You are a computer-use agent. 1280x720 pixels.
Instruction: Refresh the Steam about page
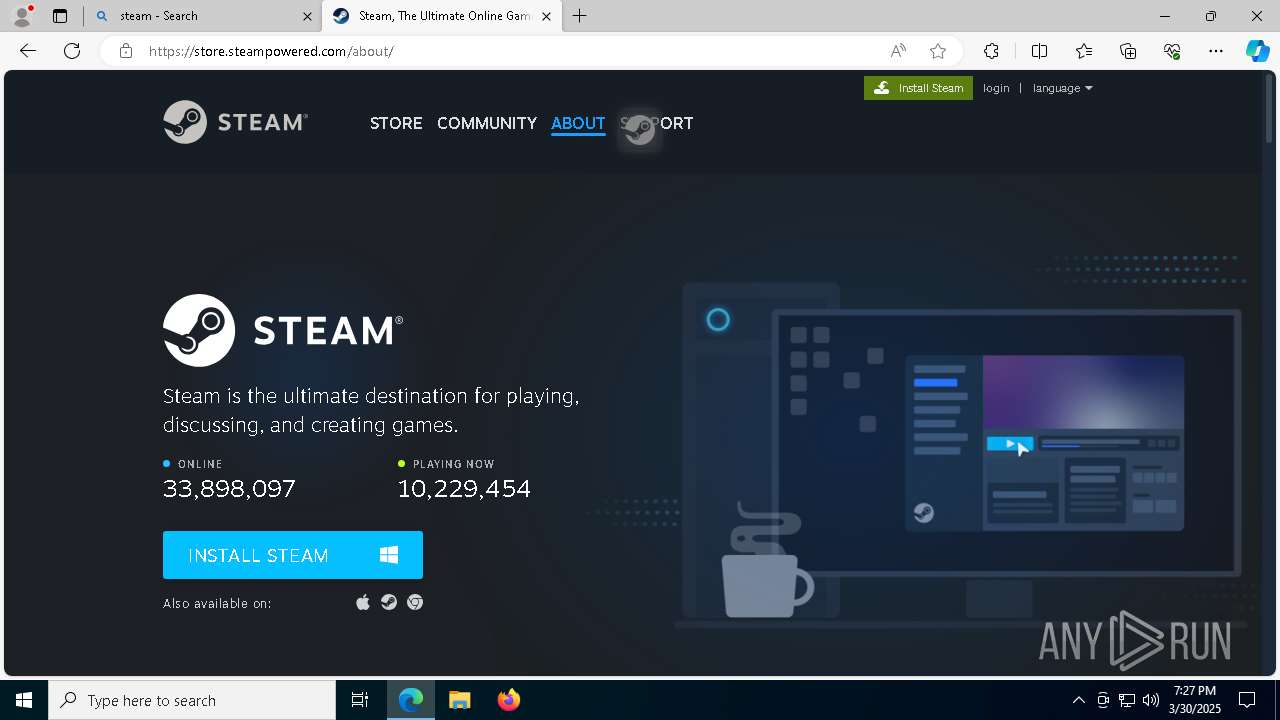(x=72, y=51)
